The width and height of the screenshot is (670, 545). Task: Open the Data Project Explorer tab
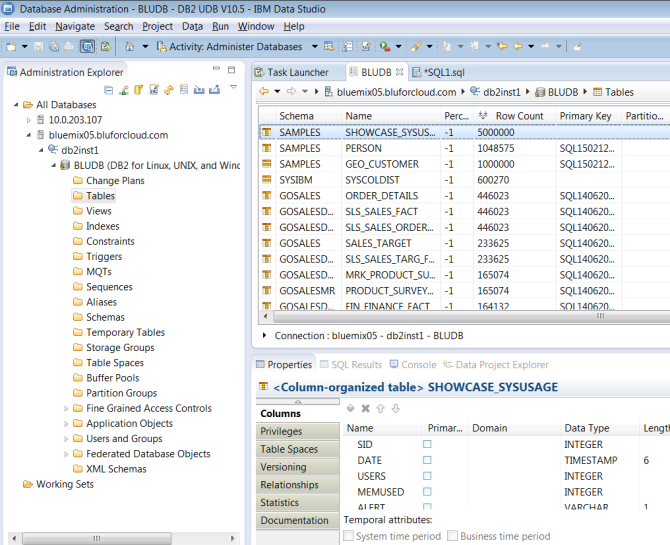pos(496,365)
